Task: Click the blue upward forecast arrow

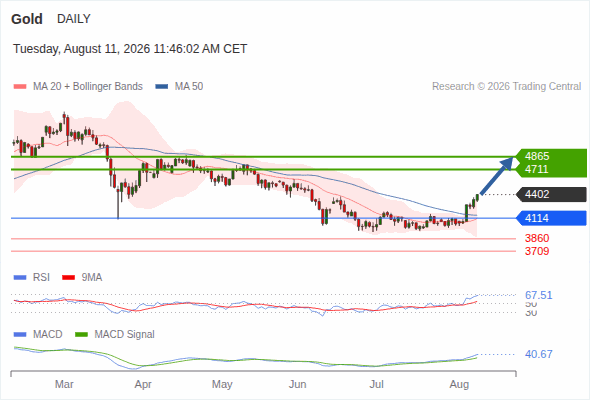Action: point(497,176)
